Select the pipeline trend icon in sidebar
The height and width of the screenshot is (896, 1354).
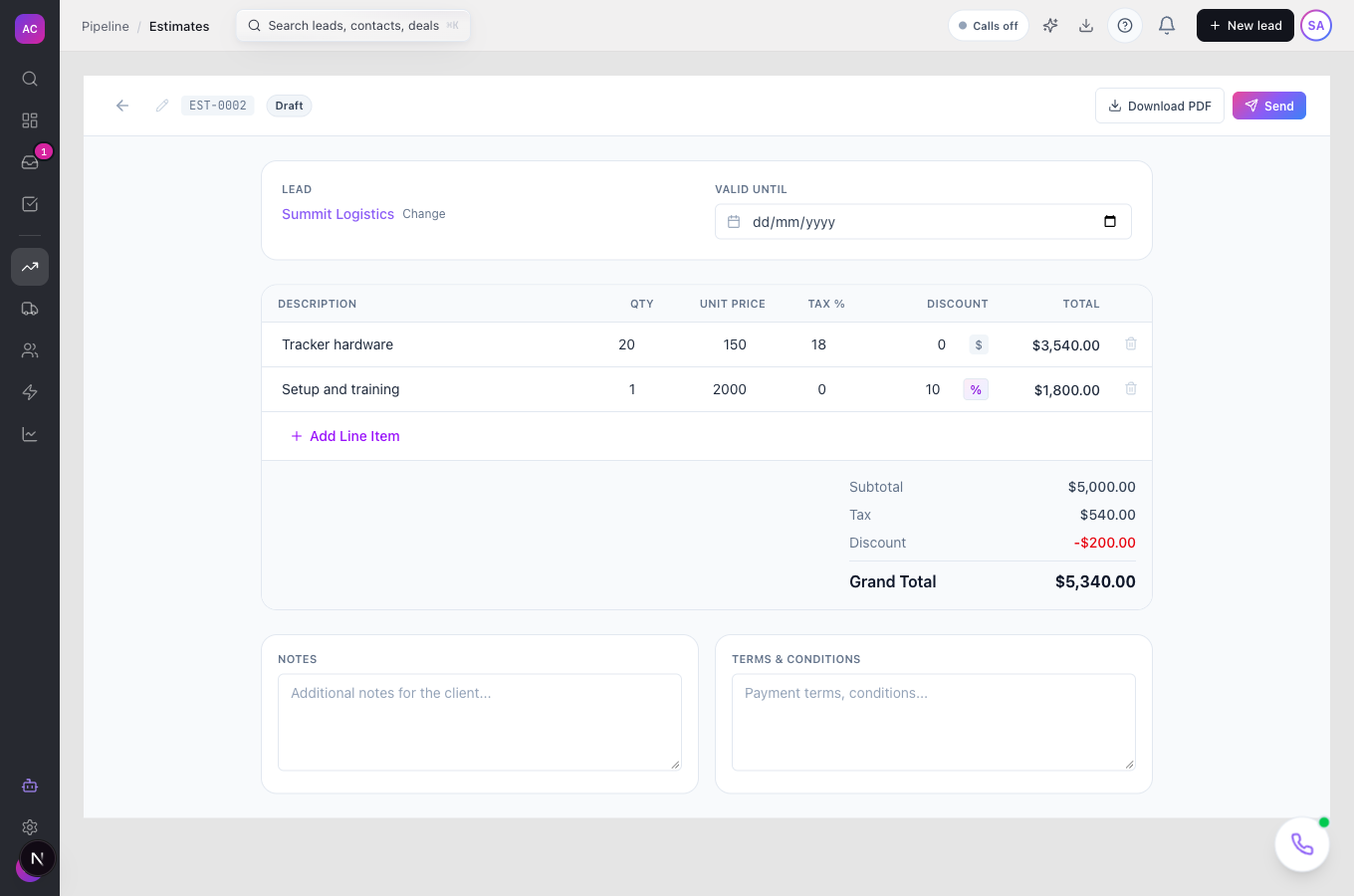point(30,267)
